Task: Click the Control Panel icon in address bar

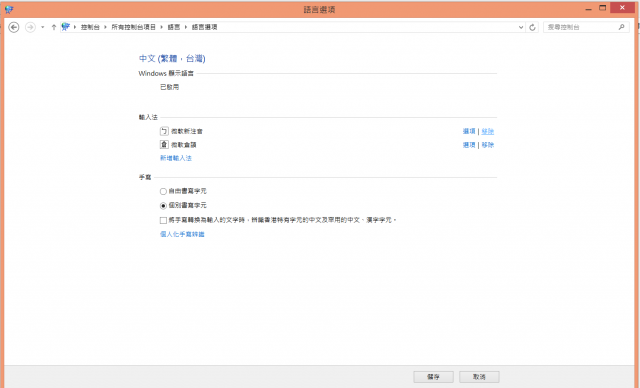Action: (65, 27)
